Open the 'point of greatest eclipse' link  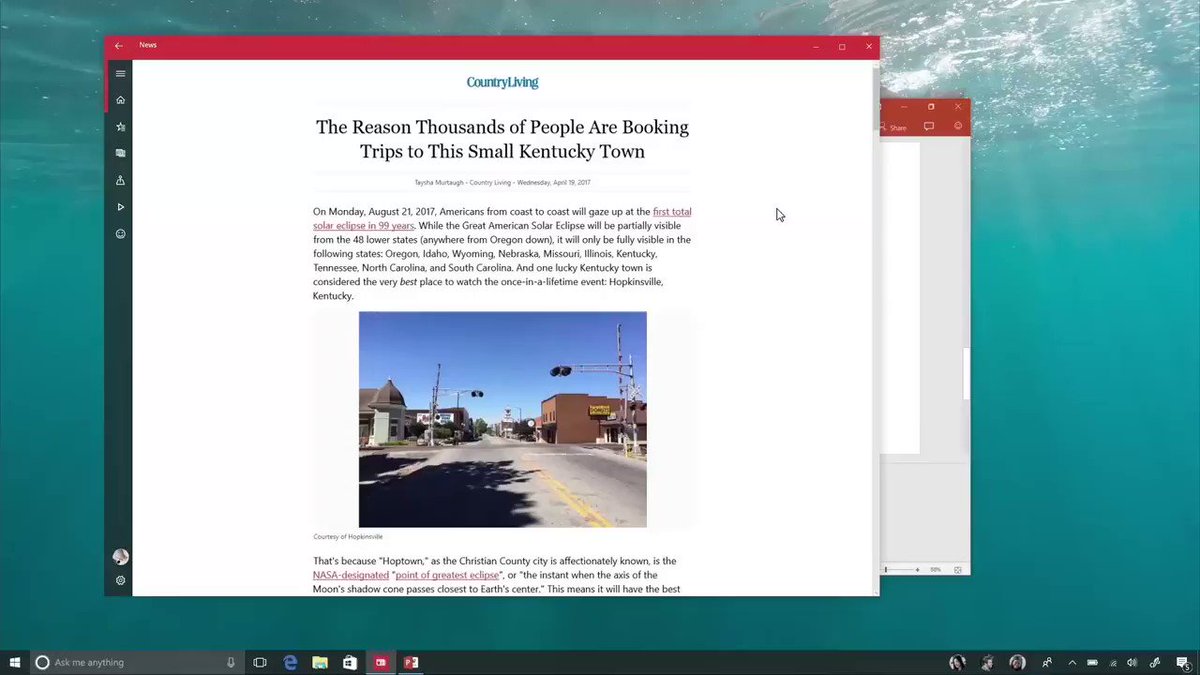click(x=448, y=575)
